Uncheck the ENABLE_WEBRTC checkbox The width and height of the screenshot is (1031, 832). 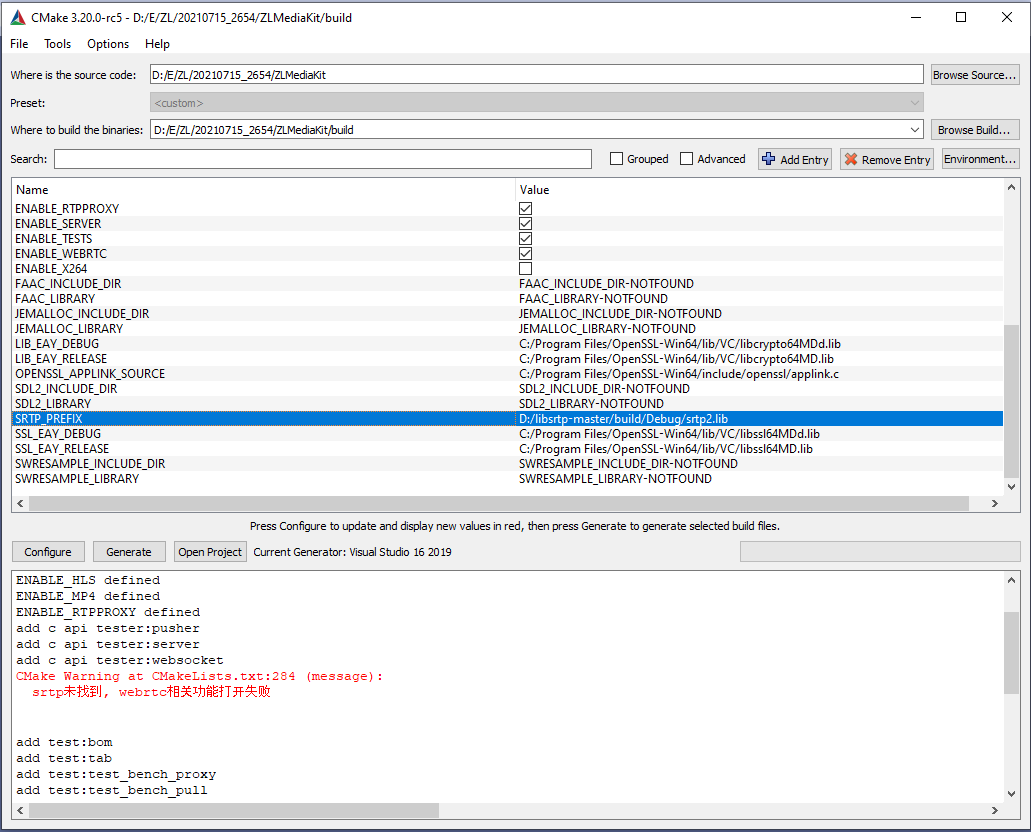click(525, 254)
